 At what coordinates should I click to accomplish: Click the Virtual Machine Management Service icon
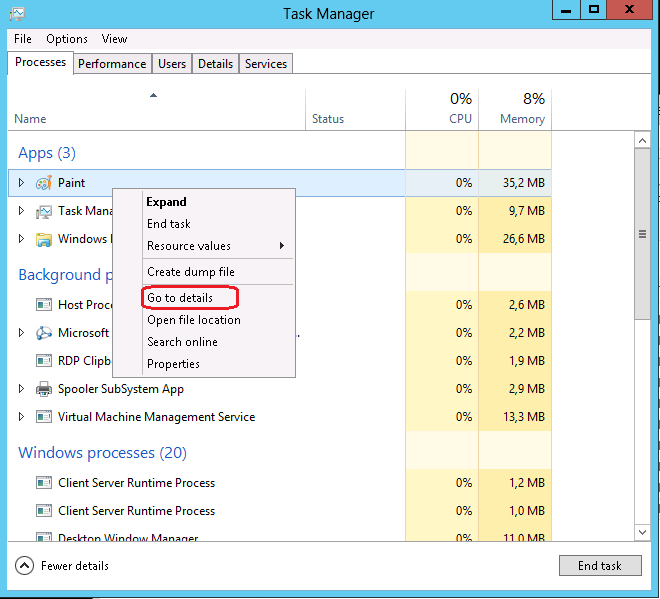(44, 417)
